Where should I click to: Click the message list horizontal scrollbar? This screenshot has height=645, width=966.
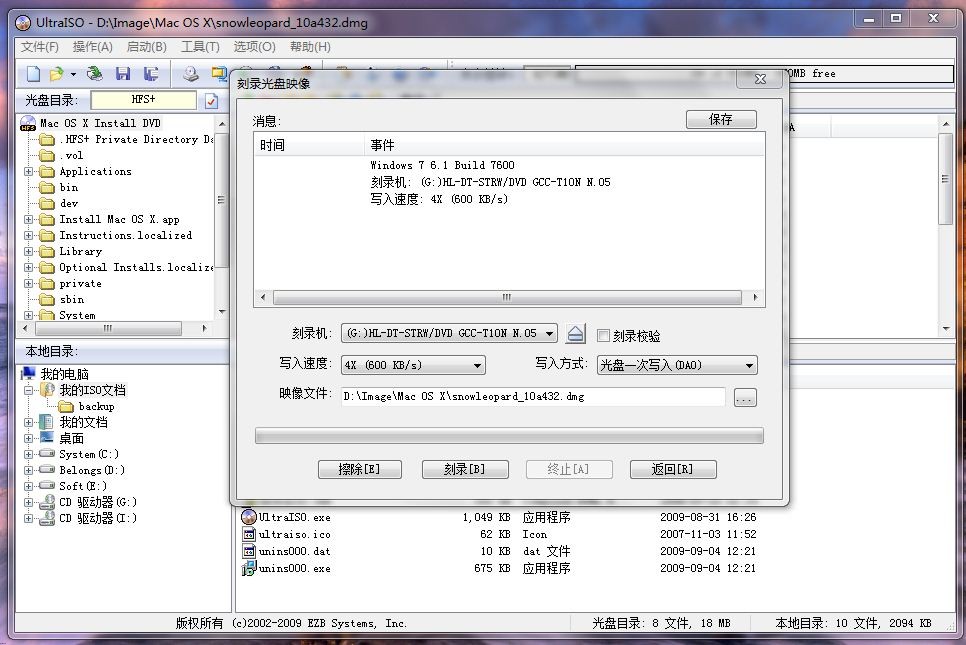click(509, 298)
